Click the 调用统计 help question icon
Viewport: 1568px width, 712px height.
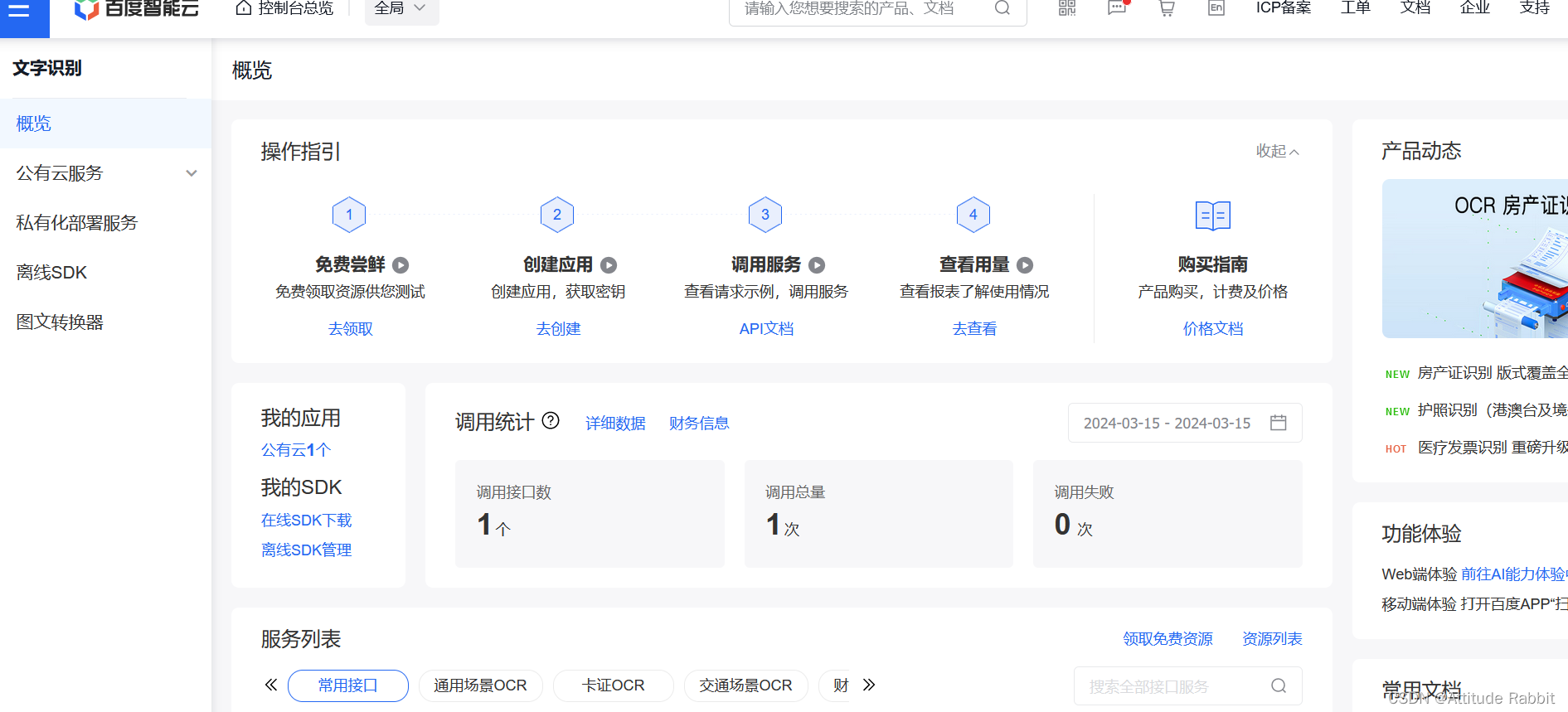click(551, 421)
